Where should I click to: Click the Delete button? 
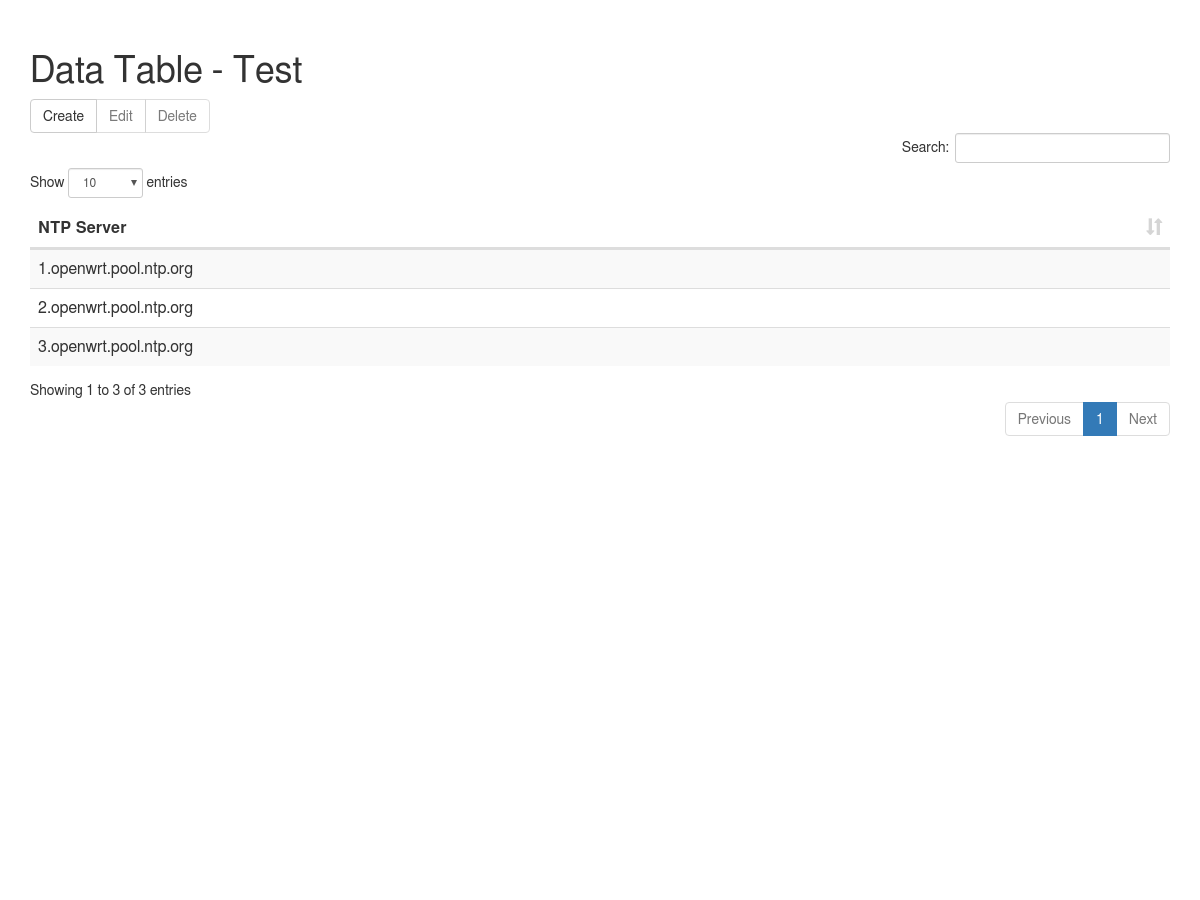177,116
